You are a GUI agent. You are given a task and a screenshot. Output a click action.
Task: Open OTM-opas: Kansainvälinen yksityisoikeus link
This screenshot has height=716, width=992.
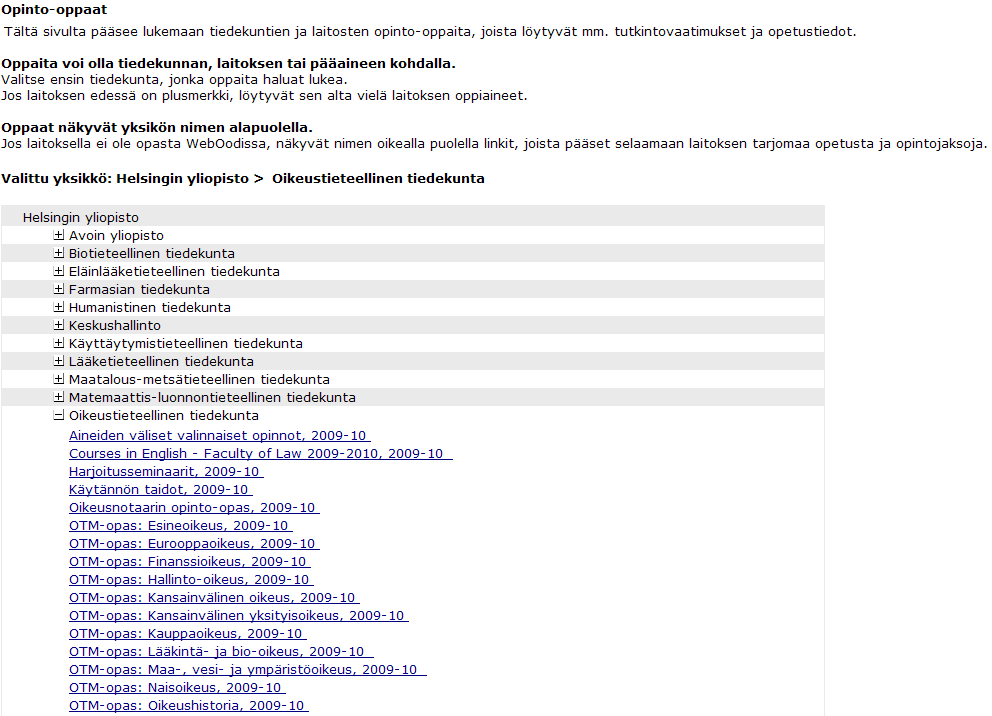point(239,616)
